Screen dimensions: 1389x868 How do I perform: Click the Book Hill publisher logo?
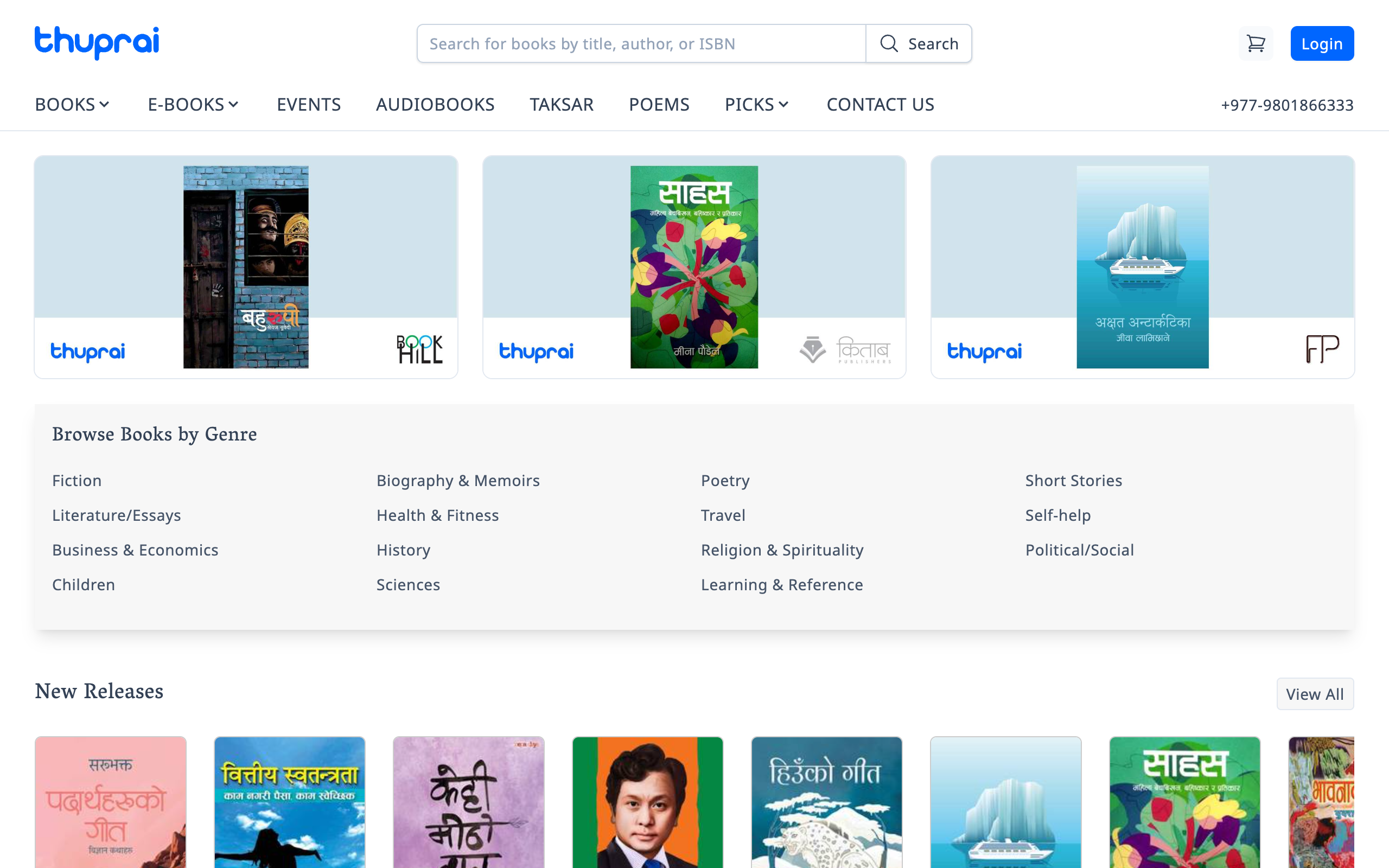pyautogui.click(x=419, y=349)
